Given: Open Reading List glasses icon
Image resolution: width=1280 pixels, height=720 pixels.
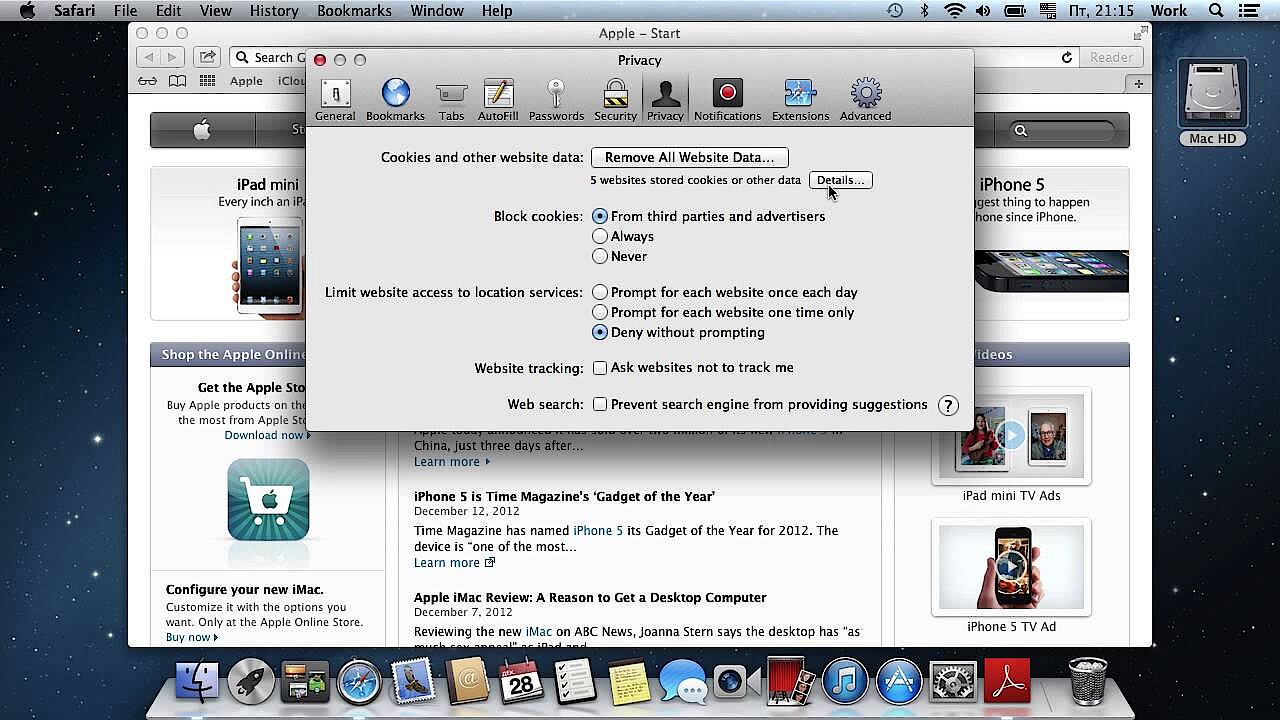Looking at the screenshot, I should point(147,81).
